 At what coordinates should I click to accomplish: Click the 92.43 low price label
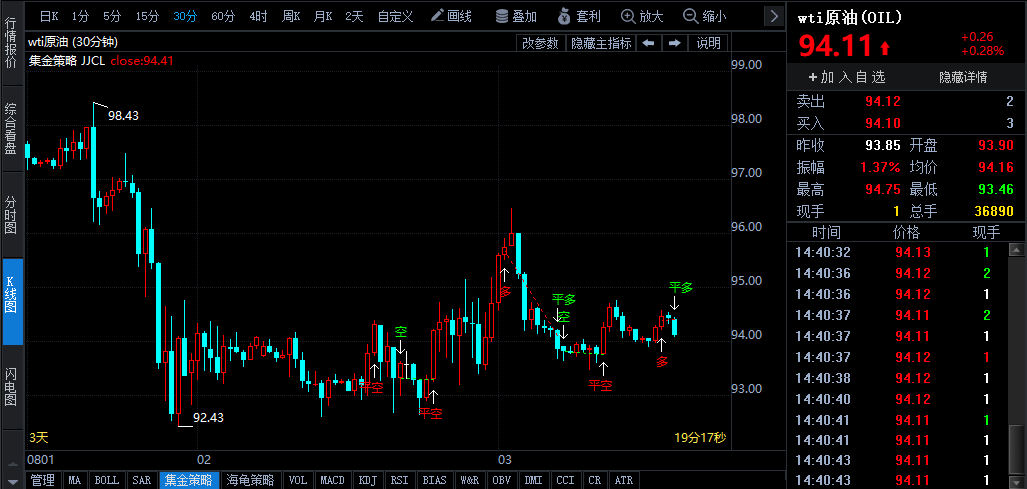pos(208,417)
